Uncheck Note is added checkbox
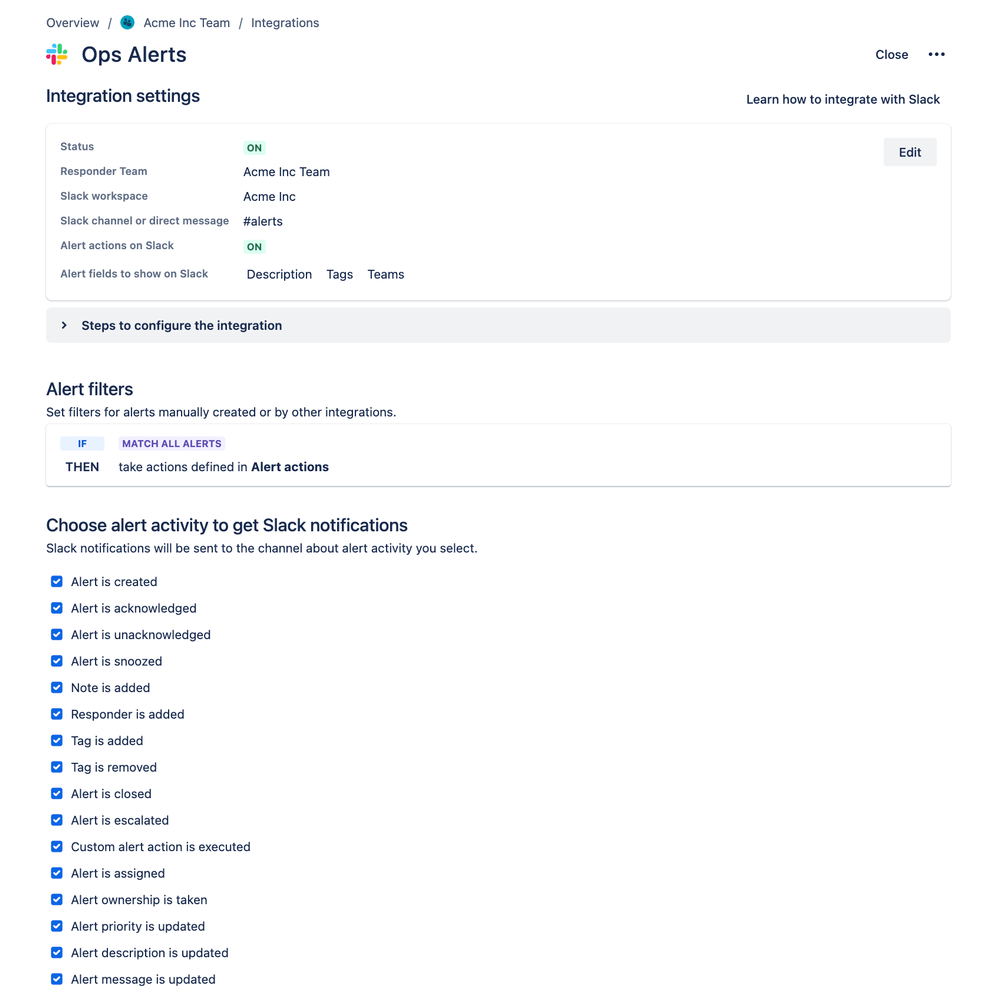The image size is (997, 999). (x=57, y=687)
